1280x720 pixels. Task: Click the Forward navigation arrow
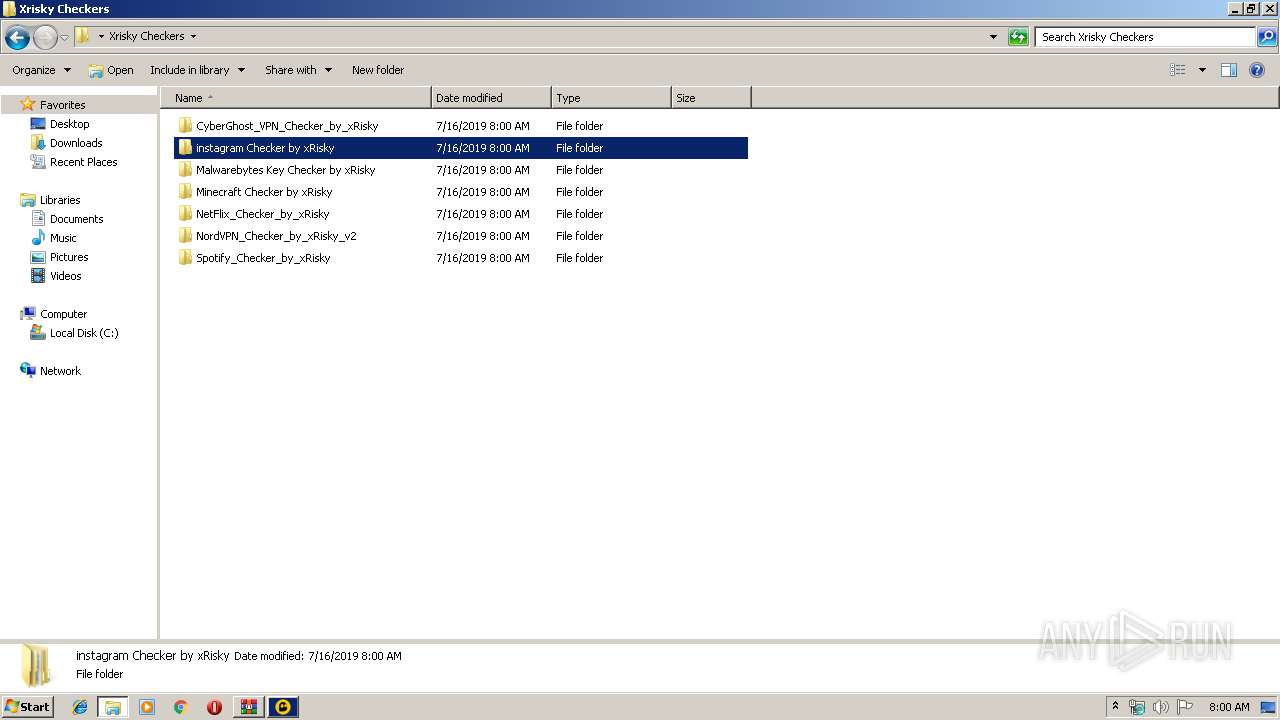(45, 38)
